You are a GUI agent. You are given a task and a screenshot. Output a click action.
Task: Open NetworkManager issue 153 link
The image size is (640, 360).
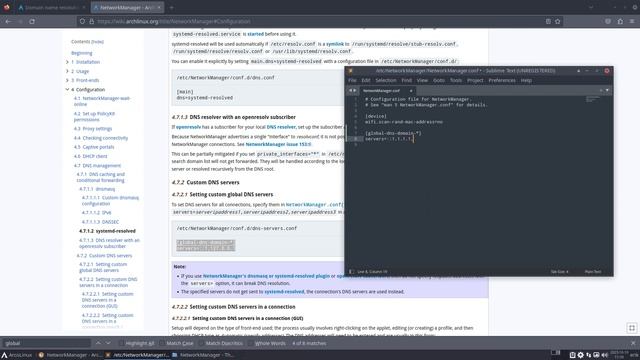[x=278, y=144]
